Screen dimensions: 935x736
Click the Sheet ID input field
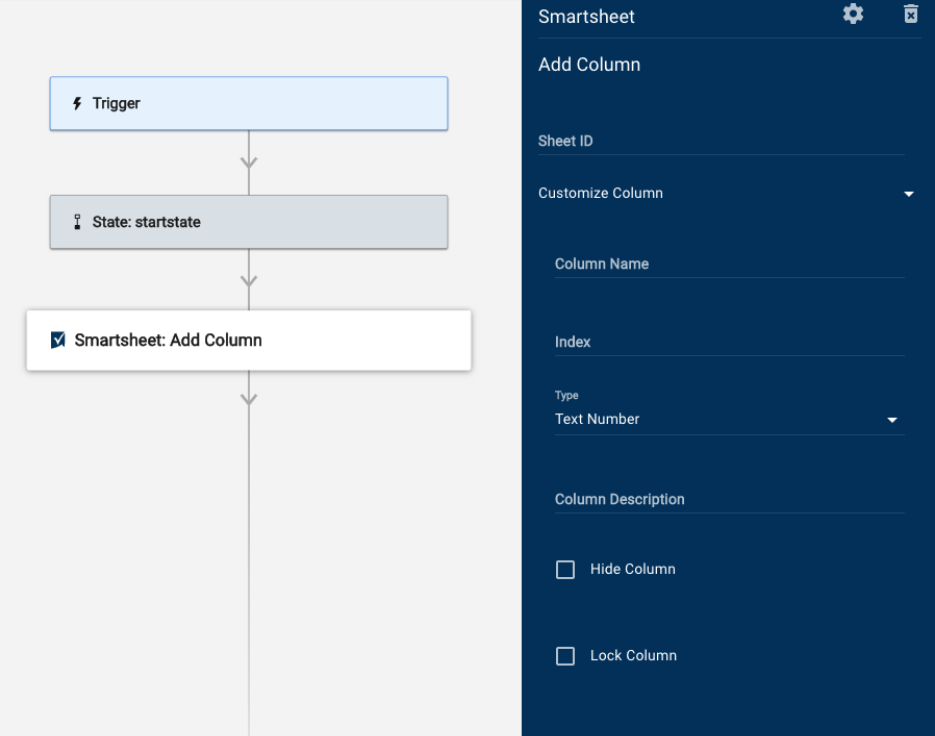tap(720, 145)
